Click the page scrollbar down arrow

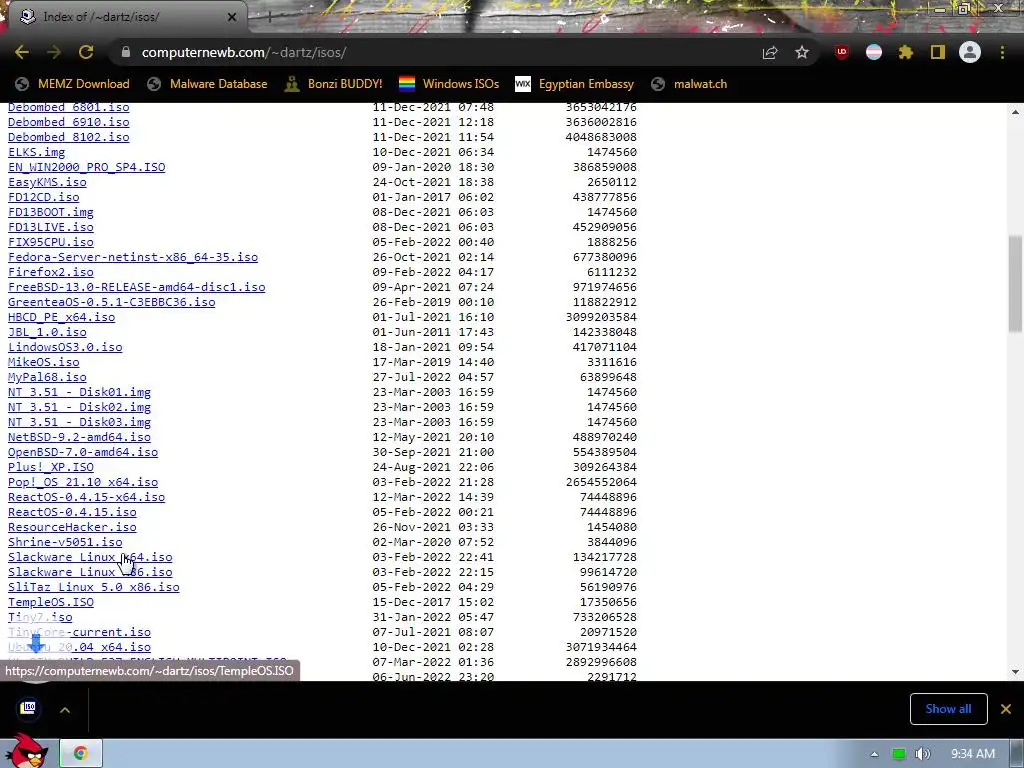pos(1015,671)
